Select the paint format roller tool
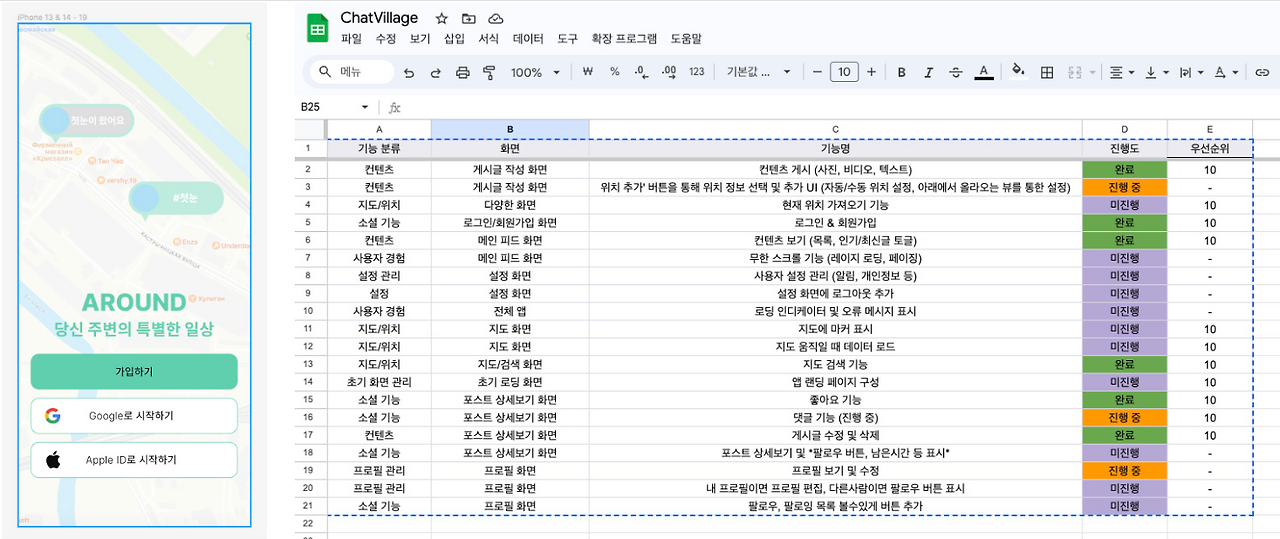Image resolution: width=1280 pixels, height=539 pixels. [x=490, y=72]
